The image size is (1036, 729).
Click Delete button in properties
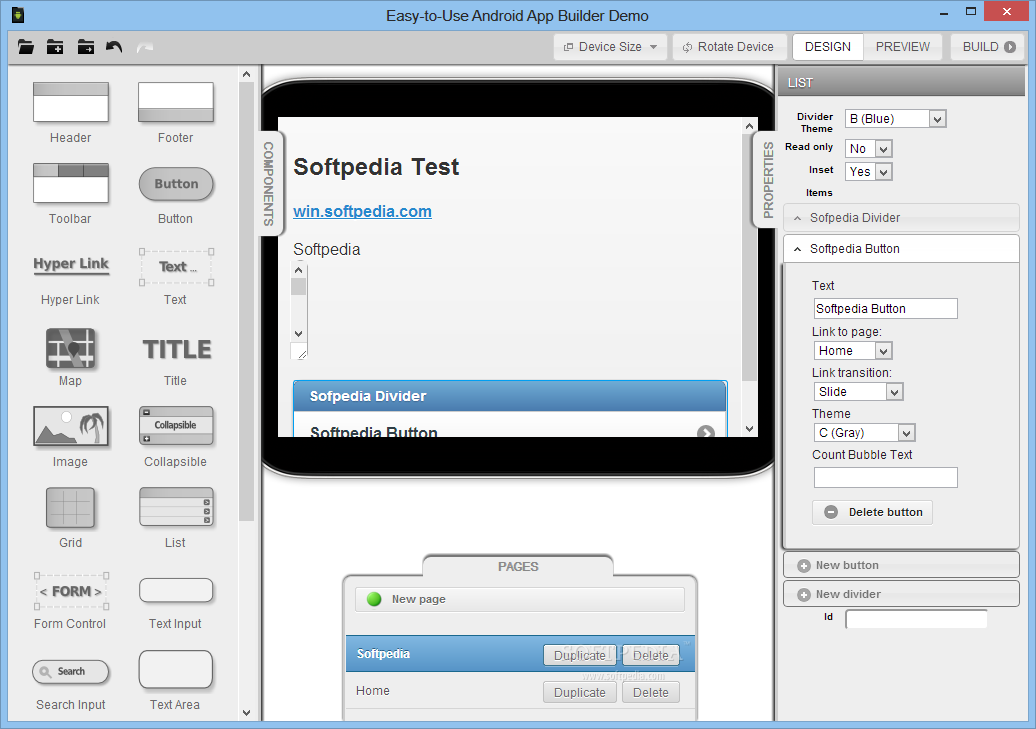click(x=872, y=512)
